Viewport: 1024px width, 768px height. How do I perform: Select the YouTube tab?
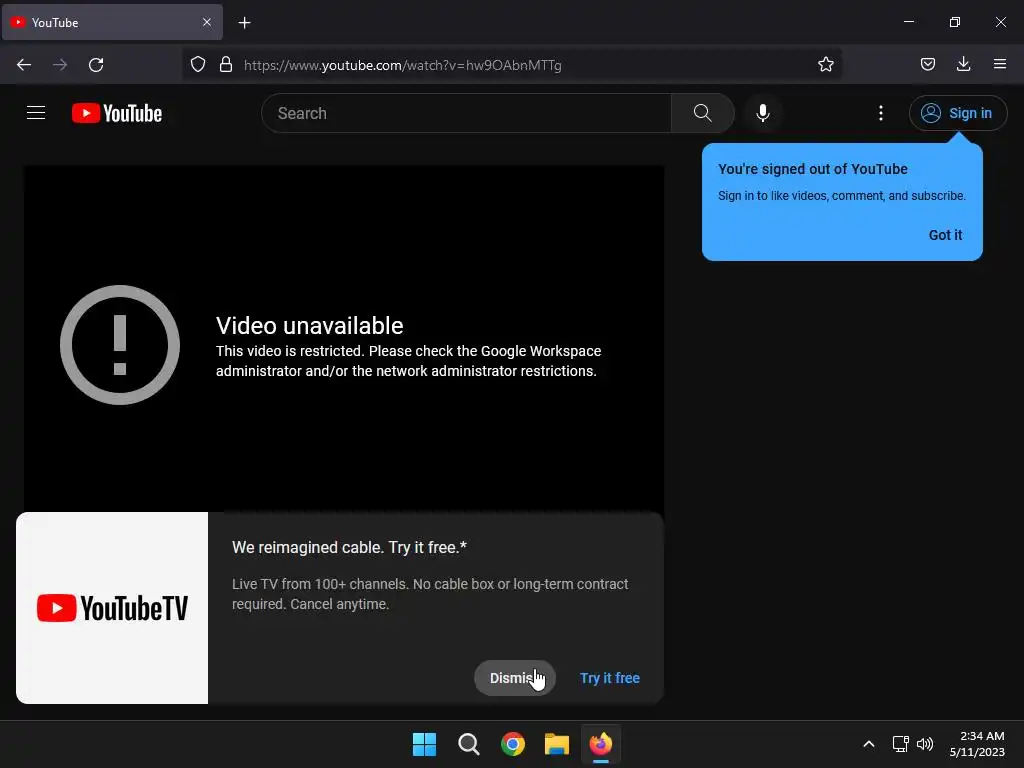click(112, 23)
